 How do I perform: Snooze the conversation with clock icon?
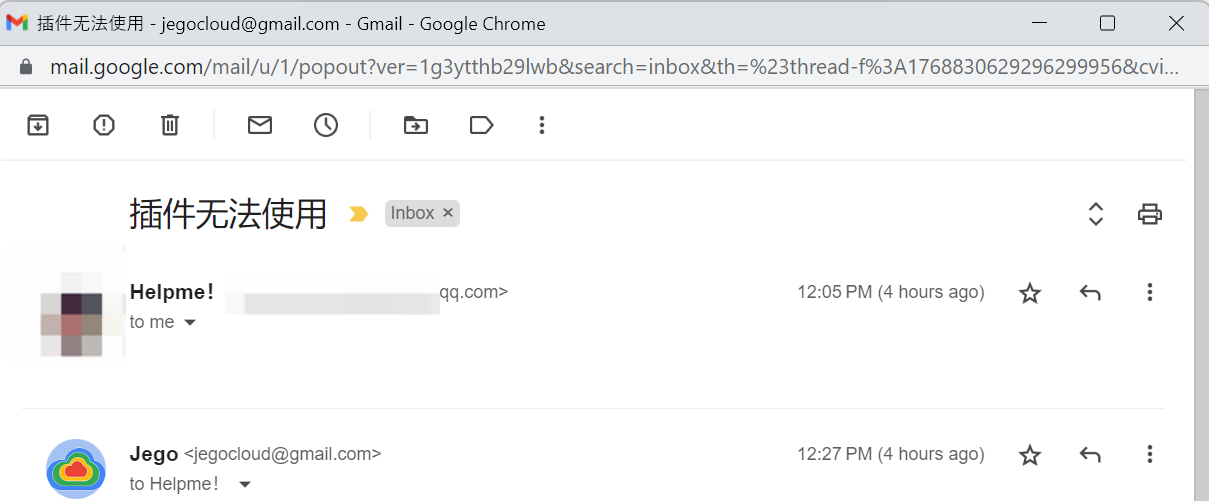click(x=326, y=125)
